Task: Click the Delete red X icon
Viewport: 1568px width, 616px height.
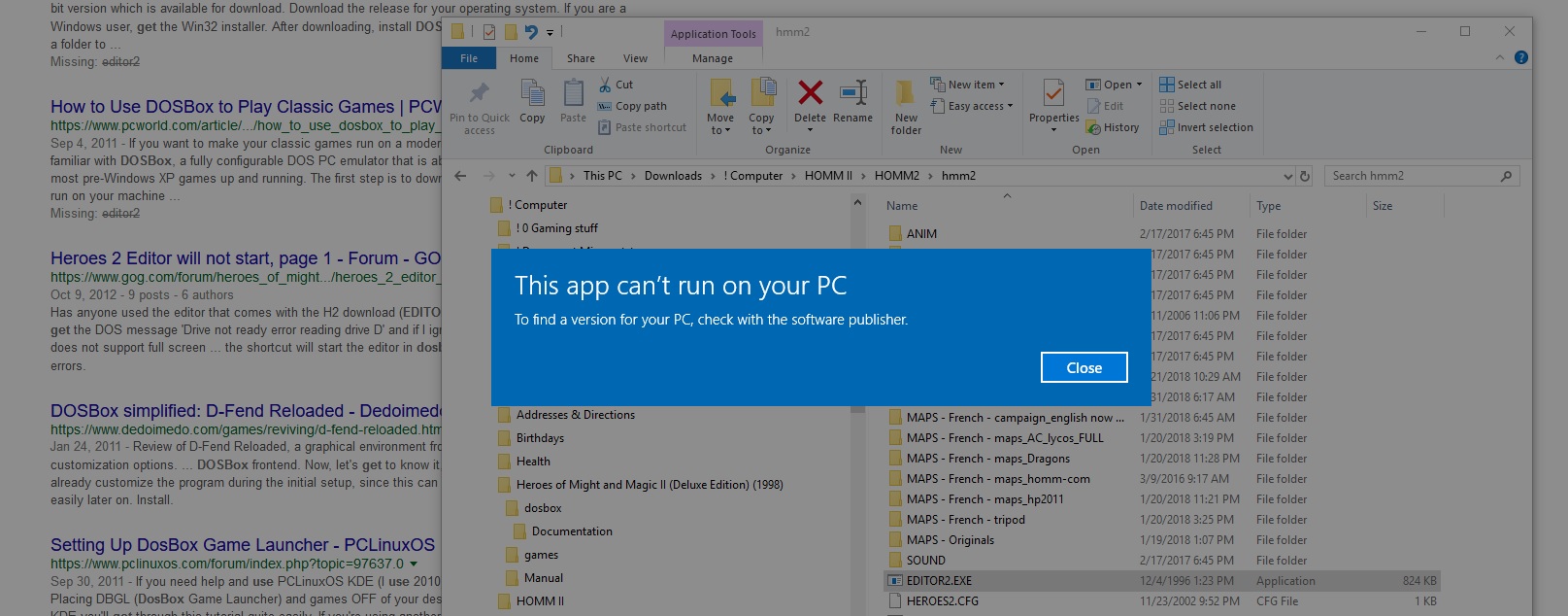Action: click(x=810, y=92)
